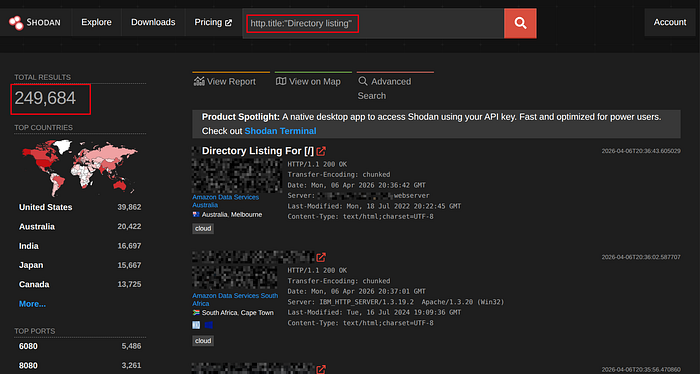Click More... under top countries

tap(32, 304)
